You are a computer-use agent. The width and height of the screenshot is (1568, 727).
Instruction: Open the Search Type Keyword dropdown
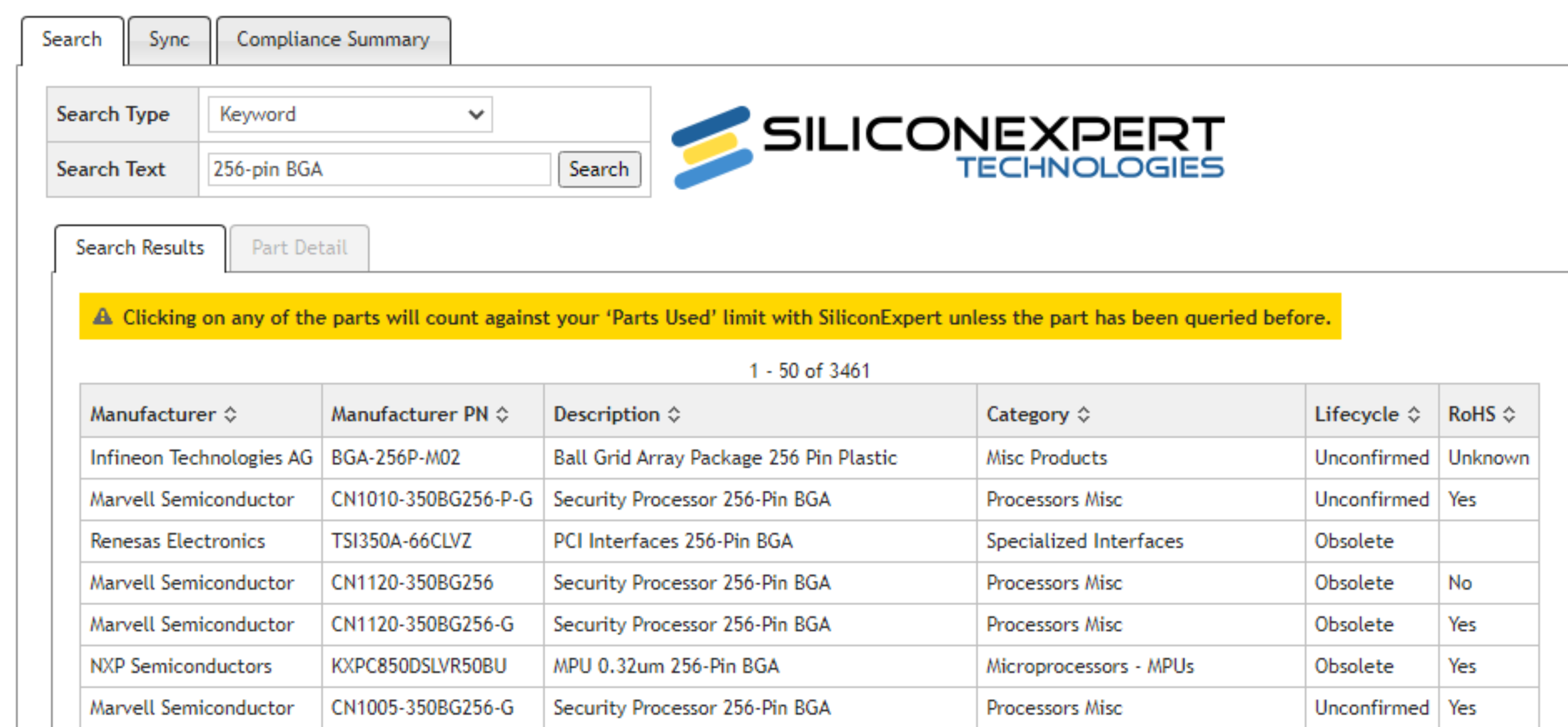tap(350, 114)
